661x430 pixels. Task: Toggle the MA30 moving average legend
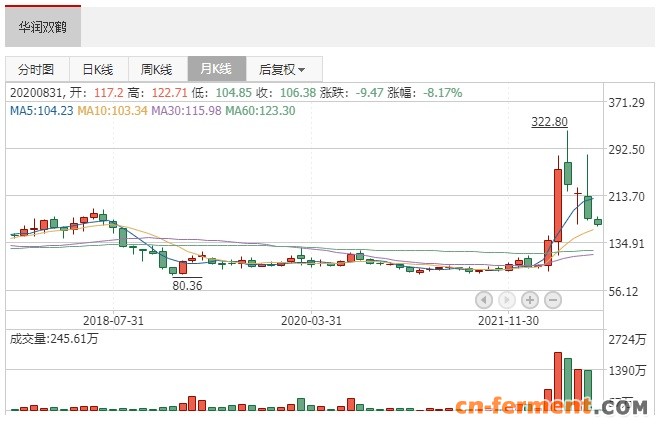pyautogui.click(x=185, y=110)
